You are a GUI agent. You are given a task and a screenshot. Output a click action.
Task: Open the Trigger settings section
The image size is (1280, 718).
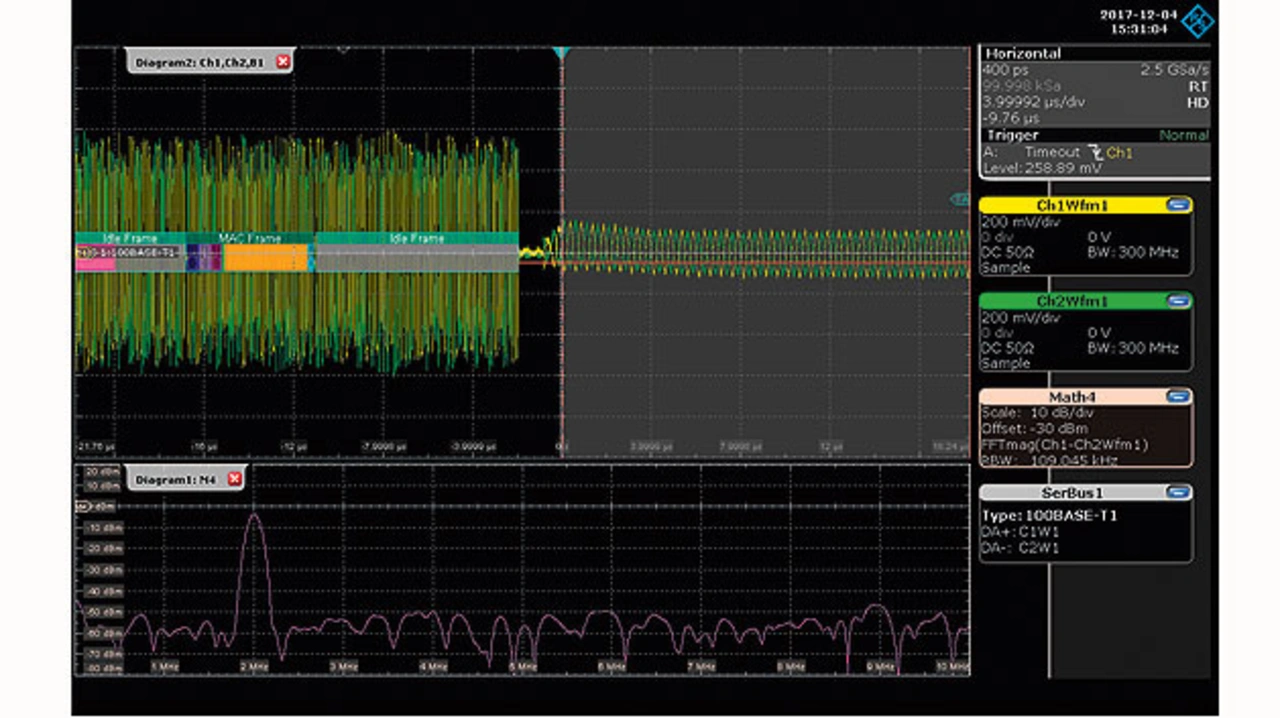(1013, 135)
